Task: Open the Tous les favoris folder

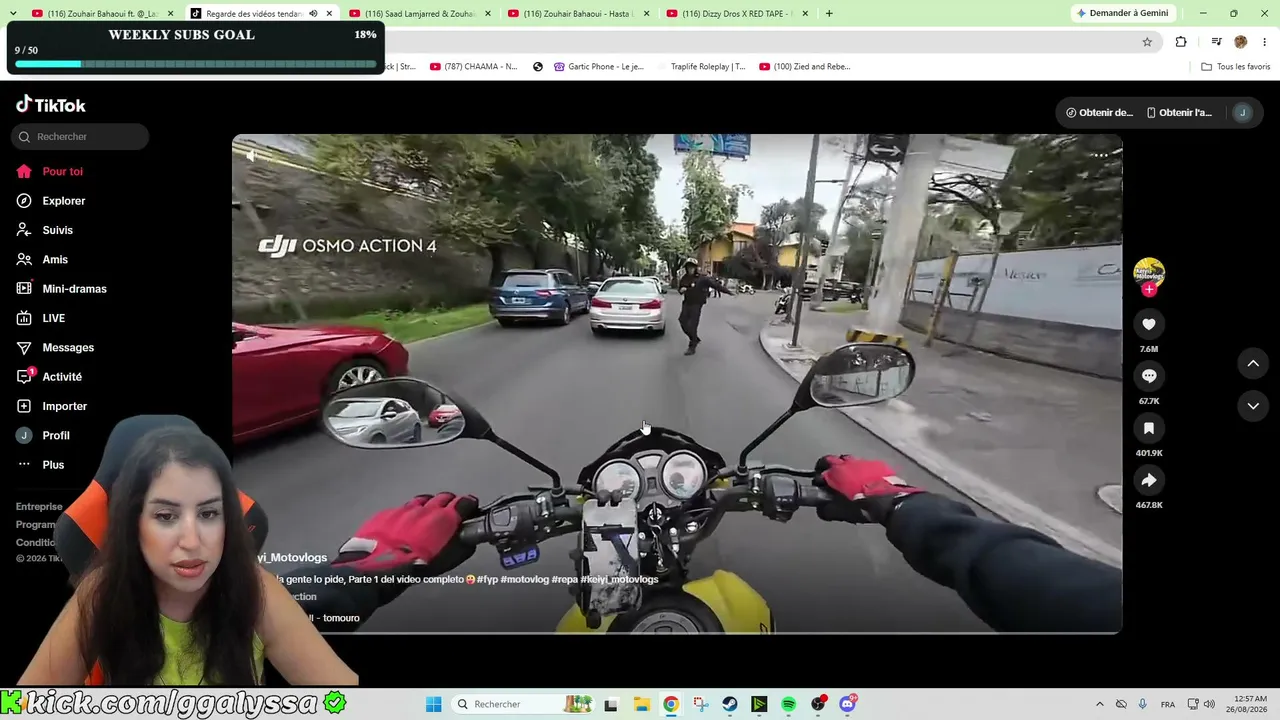Action: (x=1236, y=67)
